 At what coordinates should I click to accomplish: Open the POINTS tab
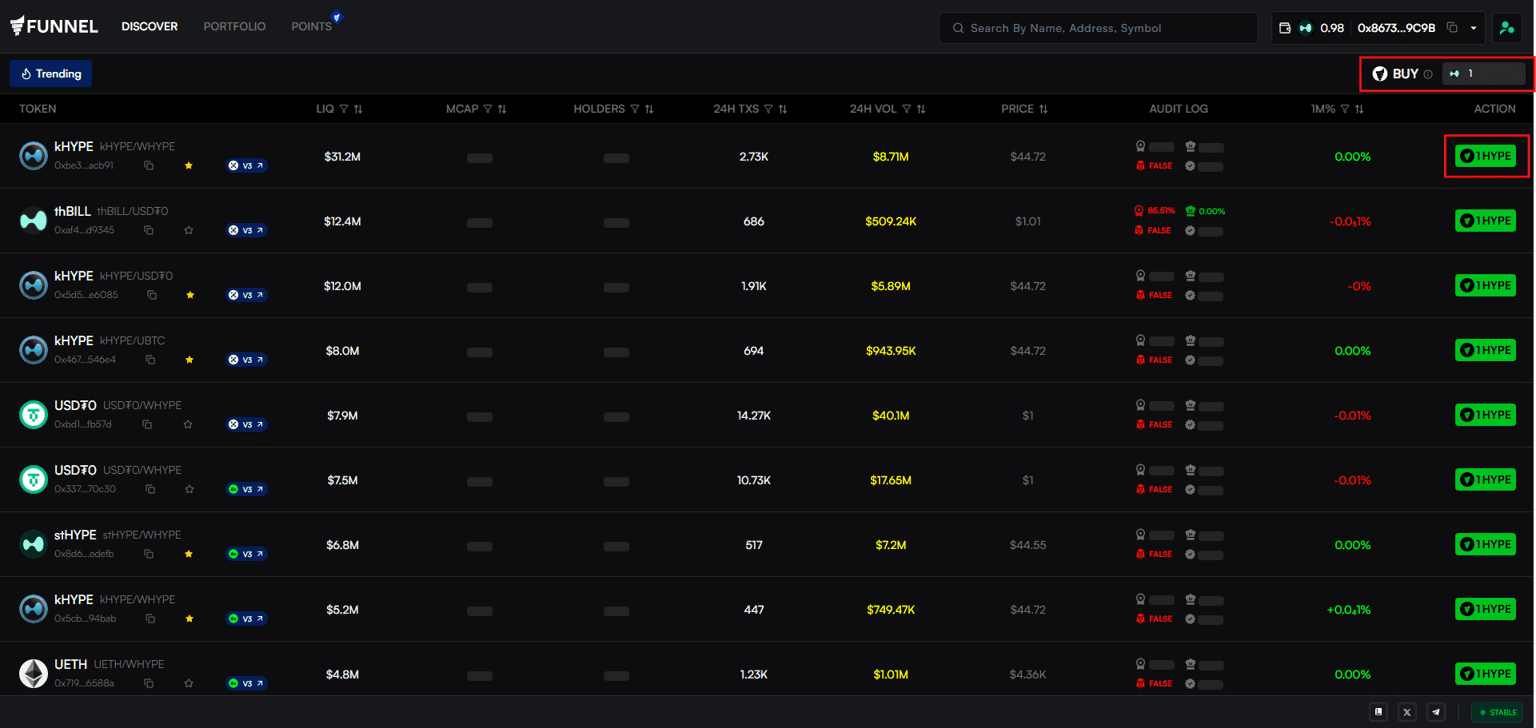pos(312,26)
